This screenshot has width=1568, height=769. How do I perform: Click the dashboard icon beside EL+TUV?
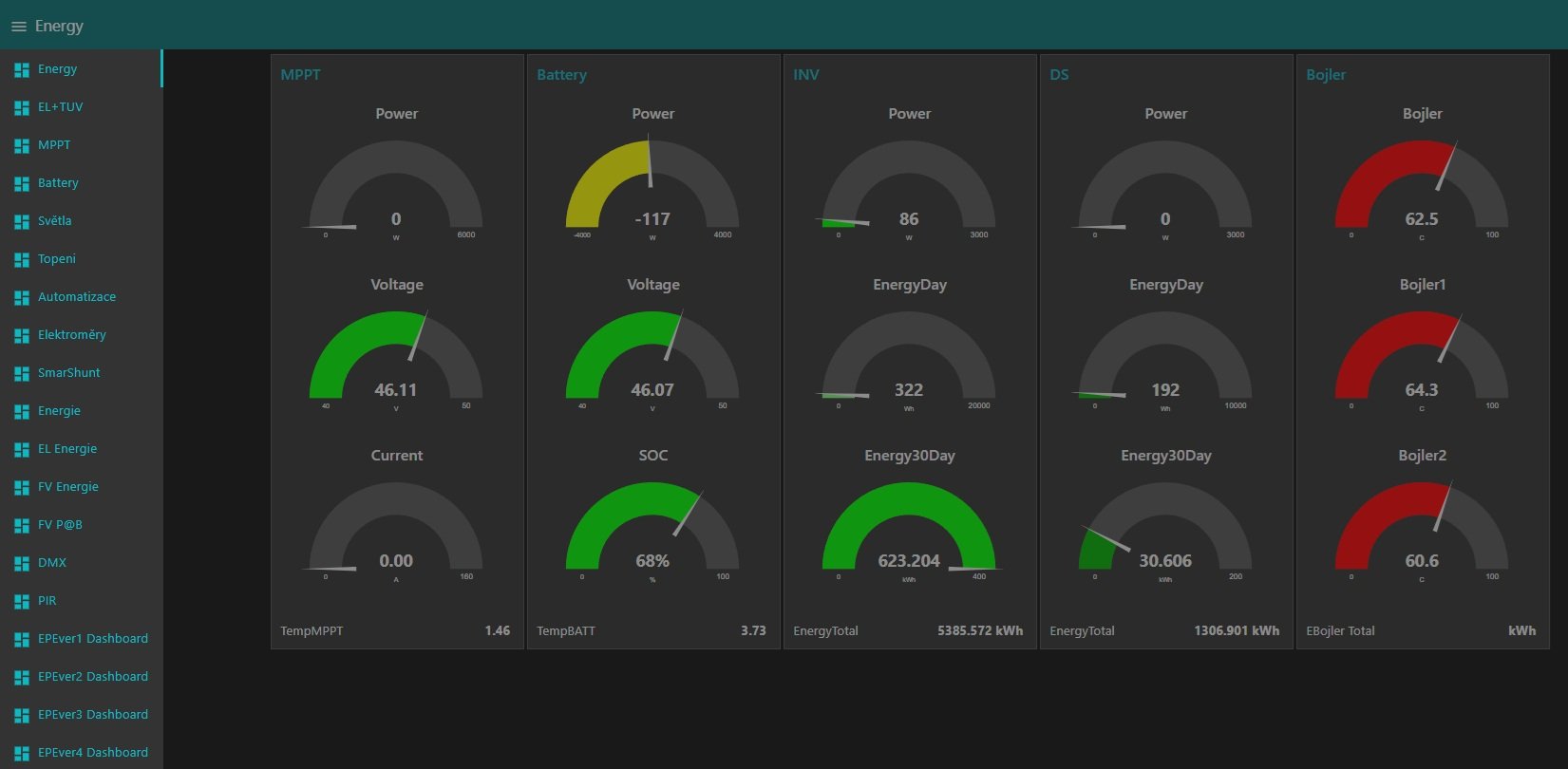(21, 107)
